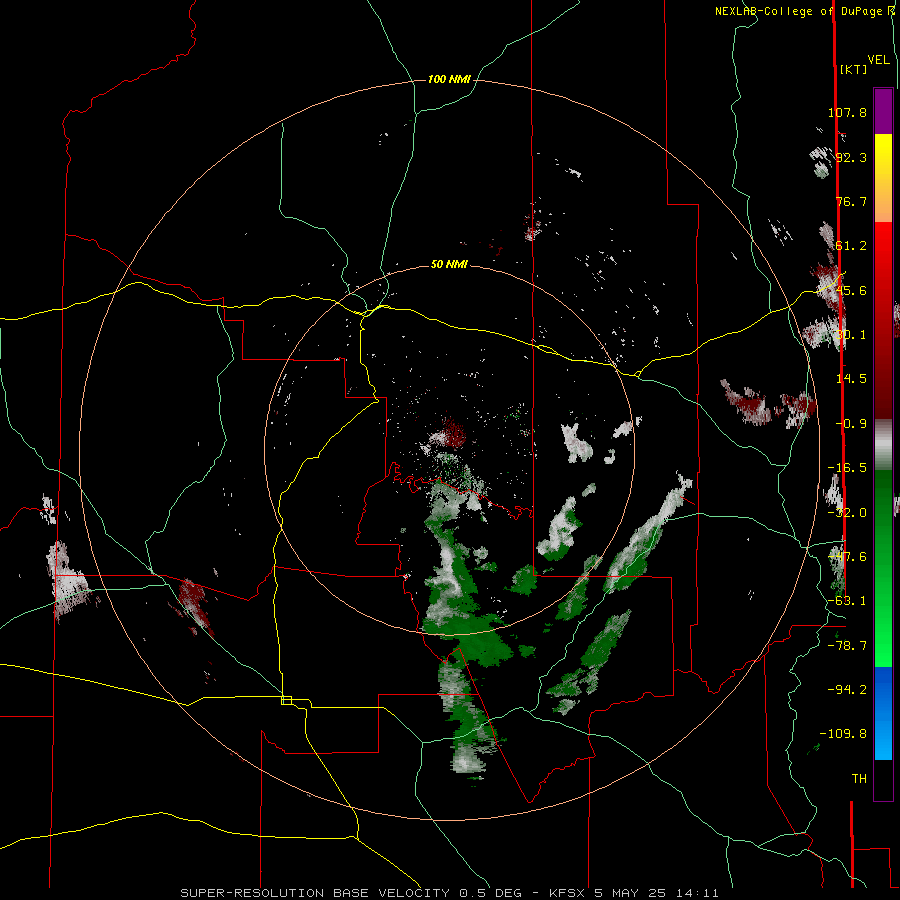Click the -32.0 velocity scale value
The height and width of the screenshot is (900, 900).
(847, 513)
